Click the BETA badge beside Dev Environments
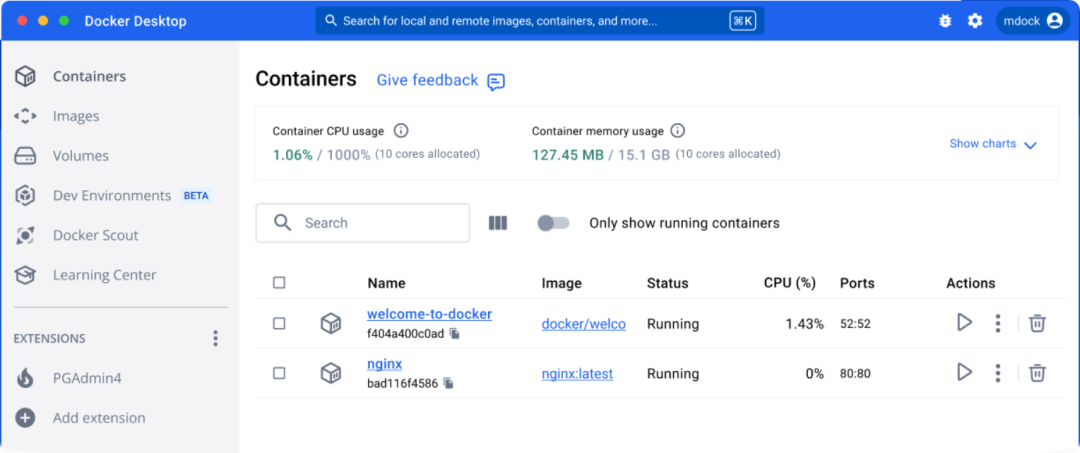This screenshot has width=1080, height=453. (x=196, y=196)
